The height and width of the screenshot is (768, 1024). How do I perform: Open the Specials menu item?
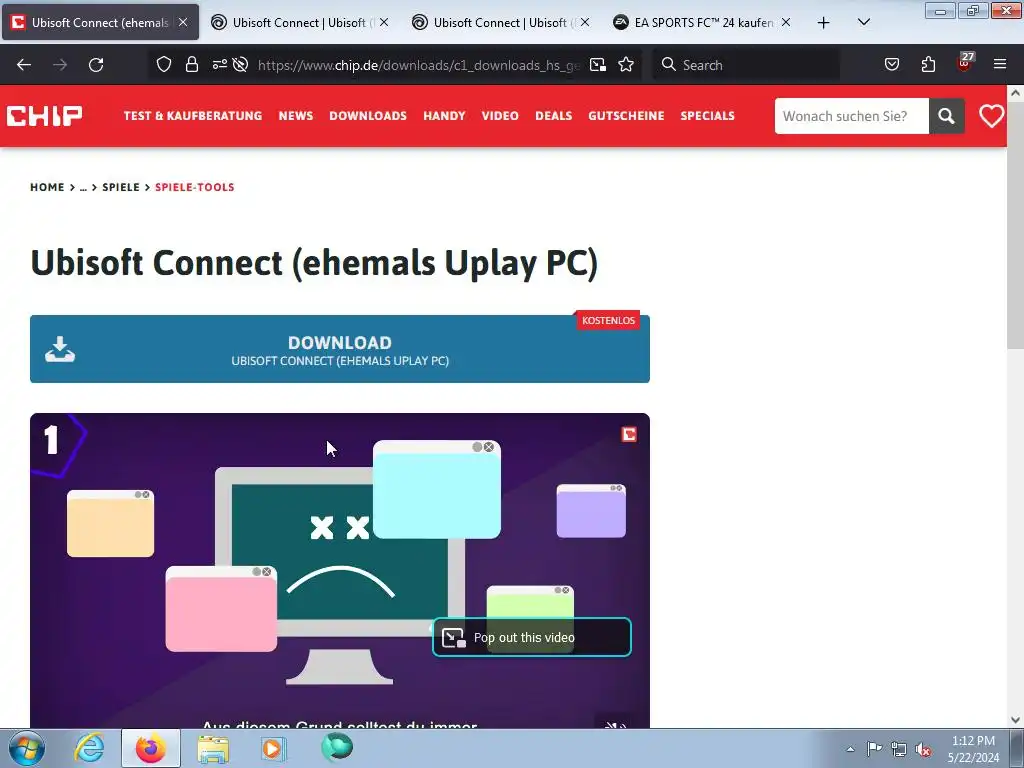[707, 116]
